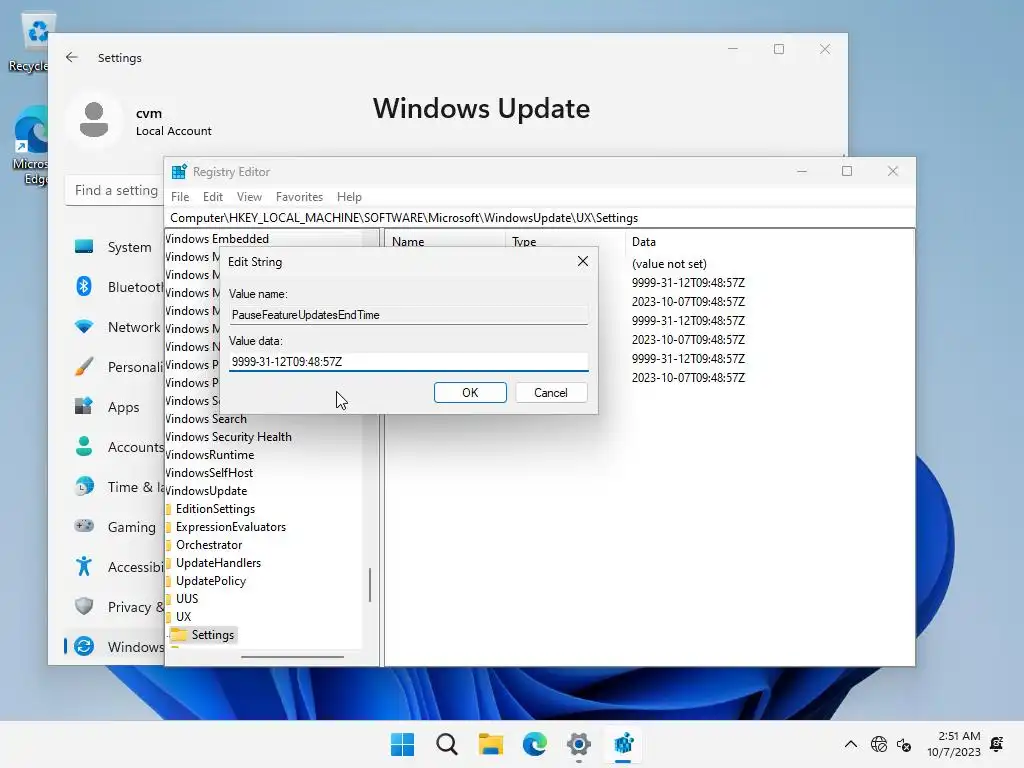Switch to Settings app on the taskbar
The height and width of the screenshot is (768, 1024).
(x=579, y=744)
